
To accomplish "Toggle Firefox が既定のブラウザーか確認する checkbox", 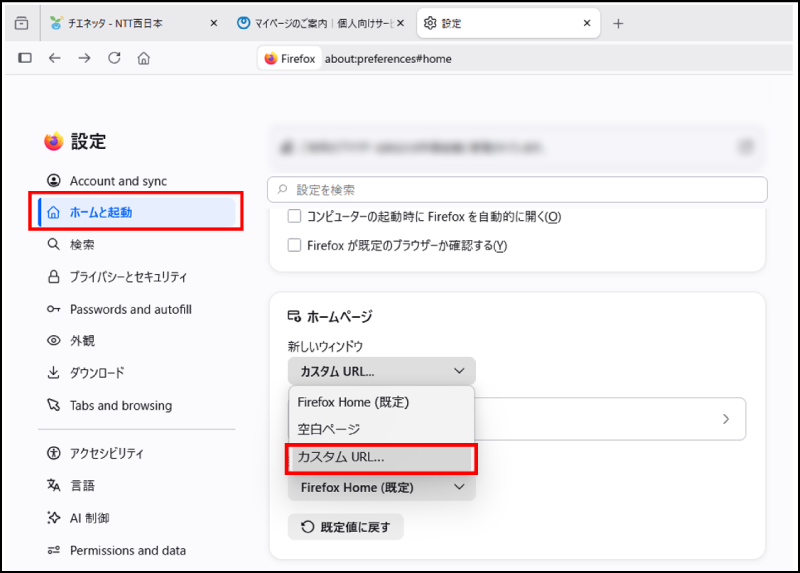I will 294,245.
